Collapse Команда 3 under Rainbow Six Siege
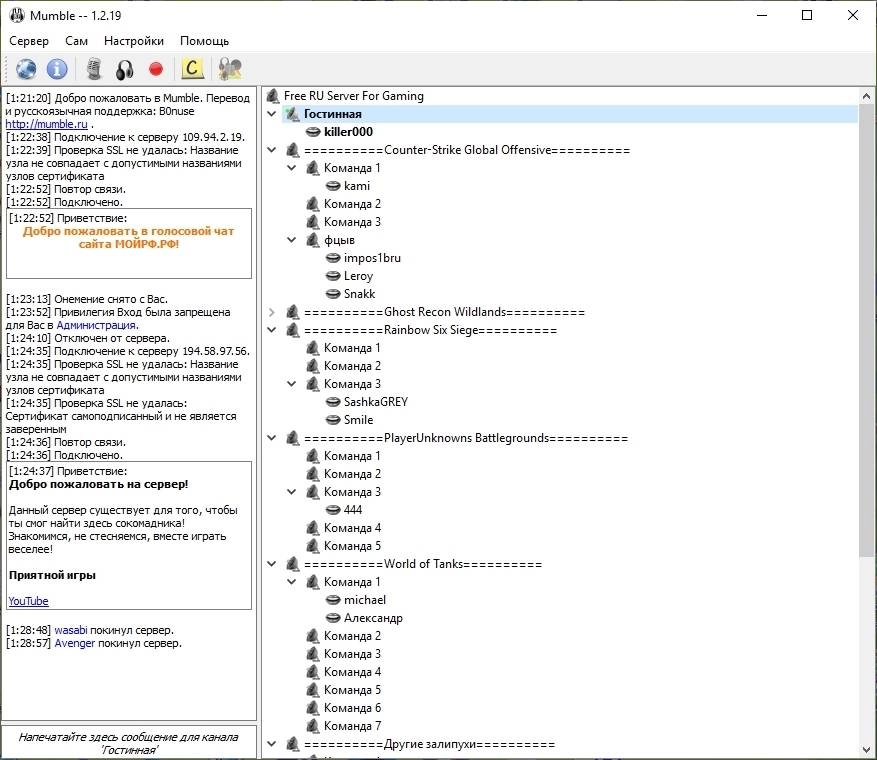Screen dimensions: 877x760 click(x=291, y=384)
